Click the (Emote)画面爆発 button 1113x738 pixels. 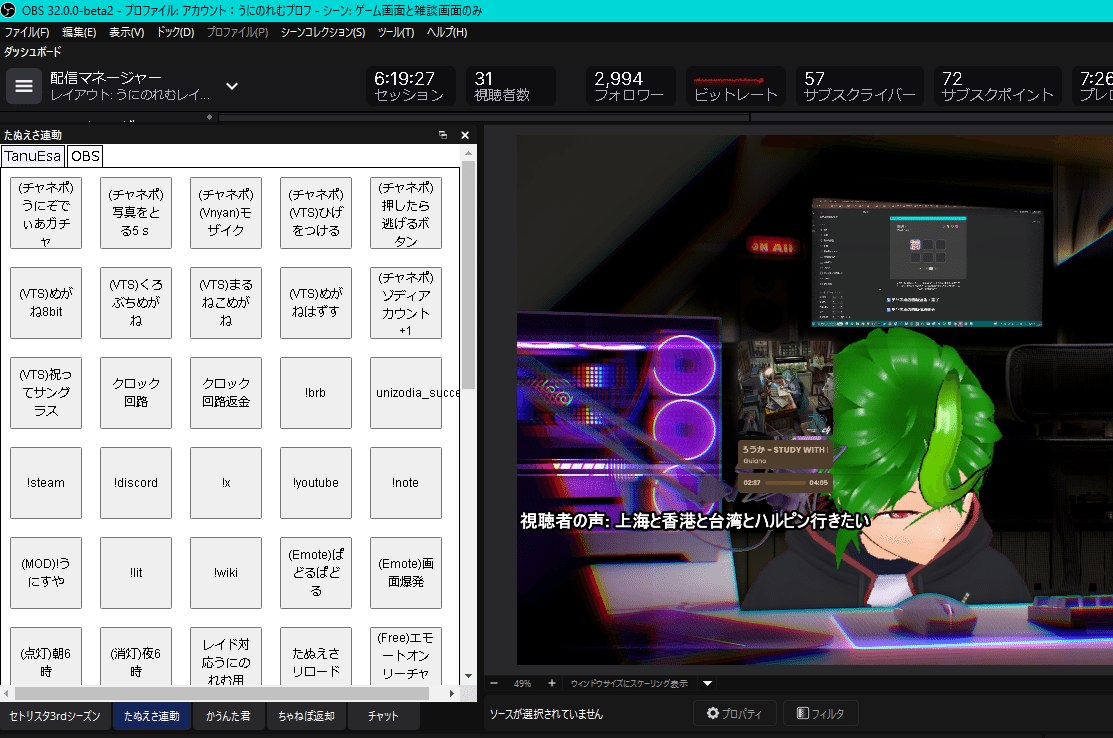tap(405, 573)
